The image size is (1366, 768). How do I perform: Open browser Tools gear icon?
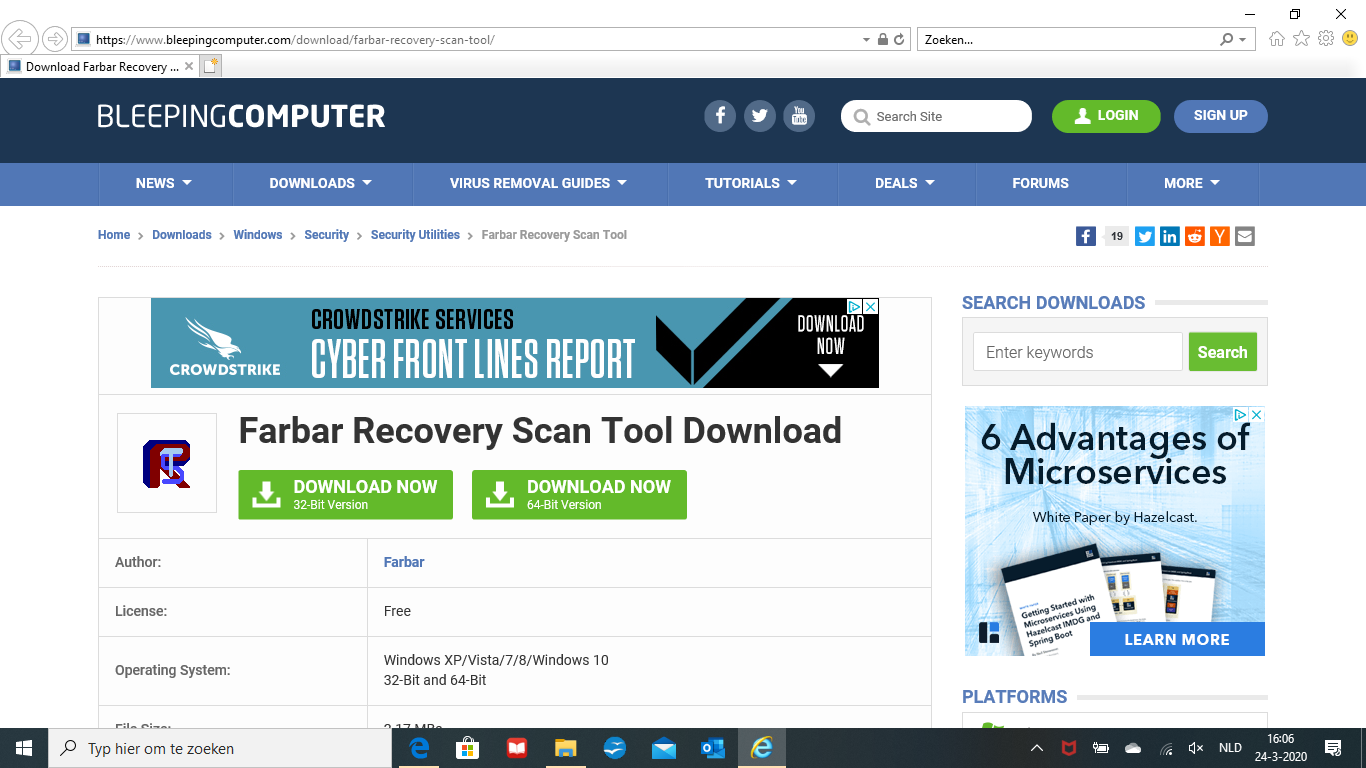tap(1326, 39)
